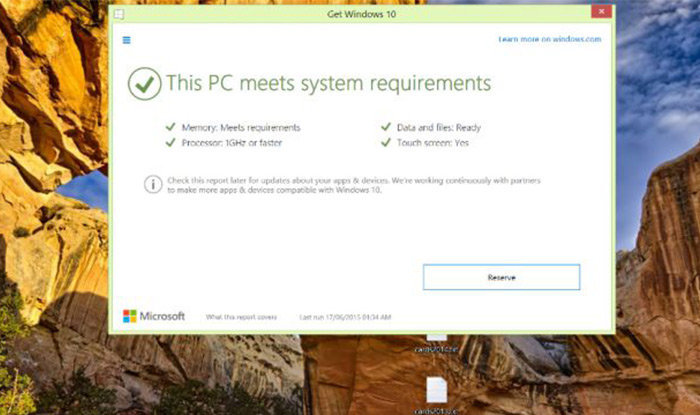Click the Get Windows 10 title bar
The image size is (700, 415).
click(x=361, y=14)
